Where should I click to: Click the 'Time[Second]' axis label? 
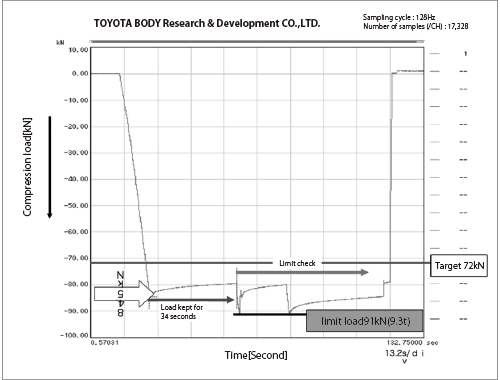256,355
